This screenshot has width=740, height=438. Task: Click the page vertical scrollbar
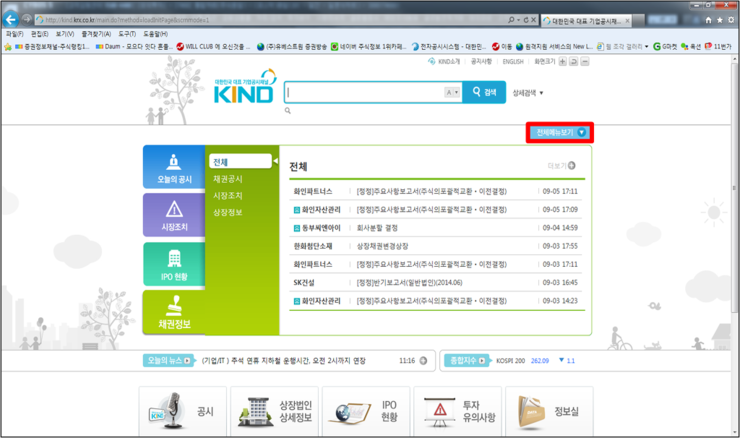(734, 189)
